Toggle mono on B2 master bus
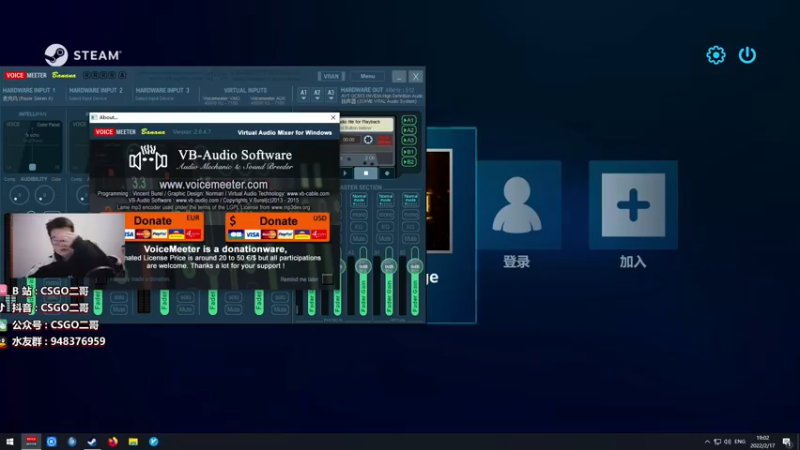 click(411, 215)
